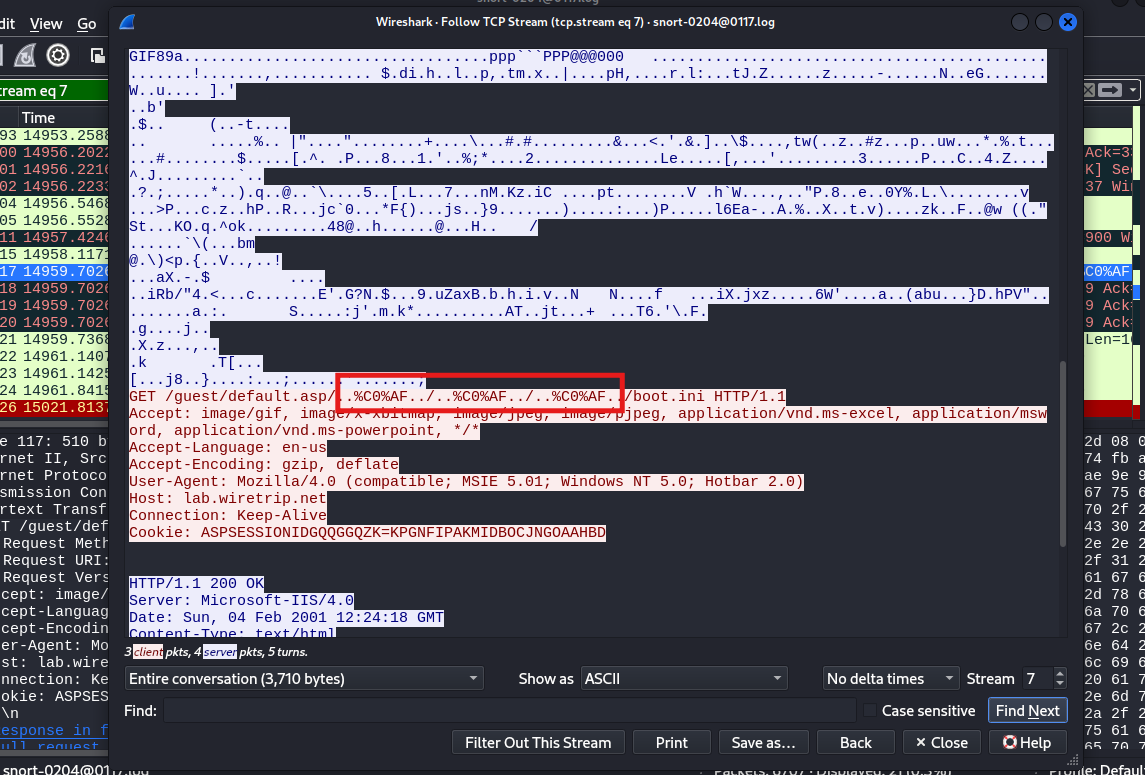Screen dimensions: 1145x775
Task: Select packet row with time 14961.841
Action: coord(54,390)
